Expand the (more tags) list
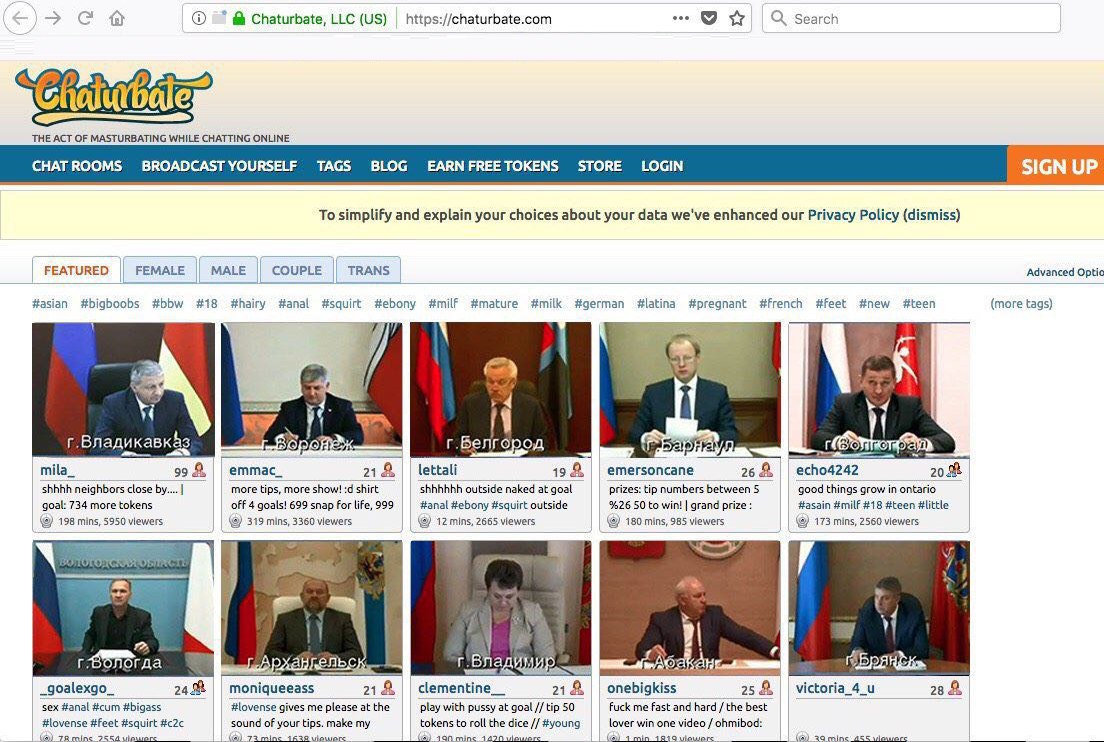The height and width of the screenshot is (742, 1104). [x=1021, y=303]
